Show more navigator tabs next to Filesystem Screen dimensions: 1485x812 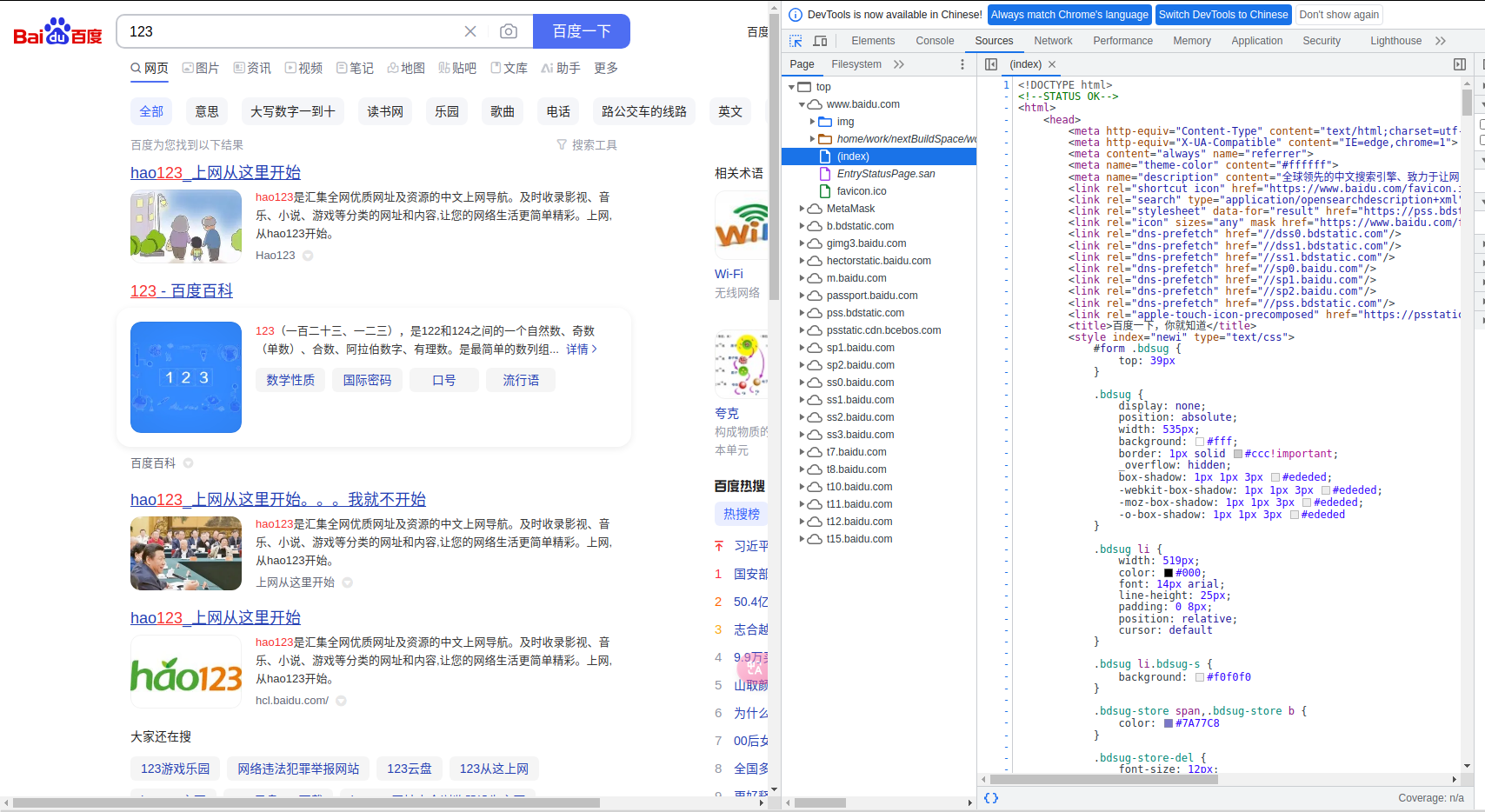coord(899,64)
